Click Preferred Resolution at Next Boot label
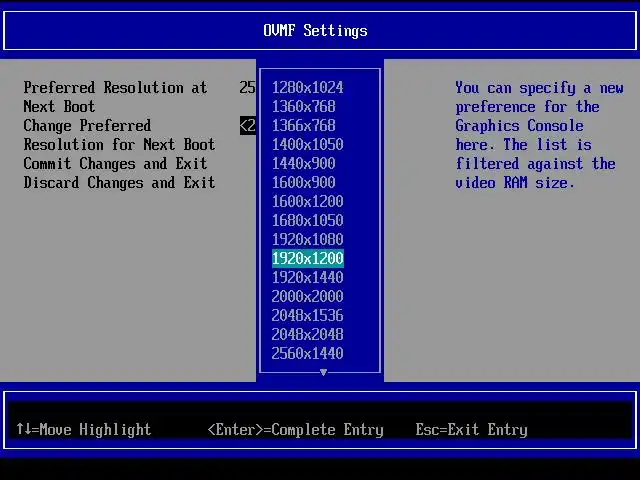Image resolution: width=640 pixels, height=480 pixels. click(x=116, y=97)
